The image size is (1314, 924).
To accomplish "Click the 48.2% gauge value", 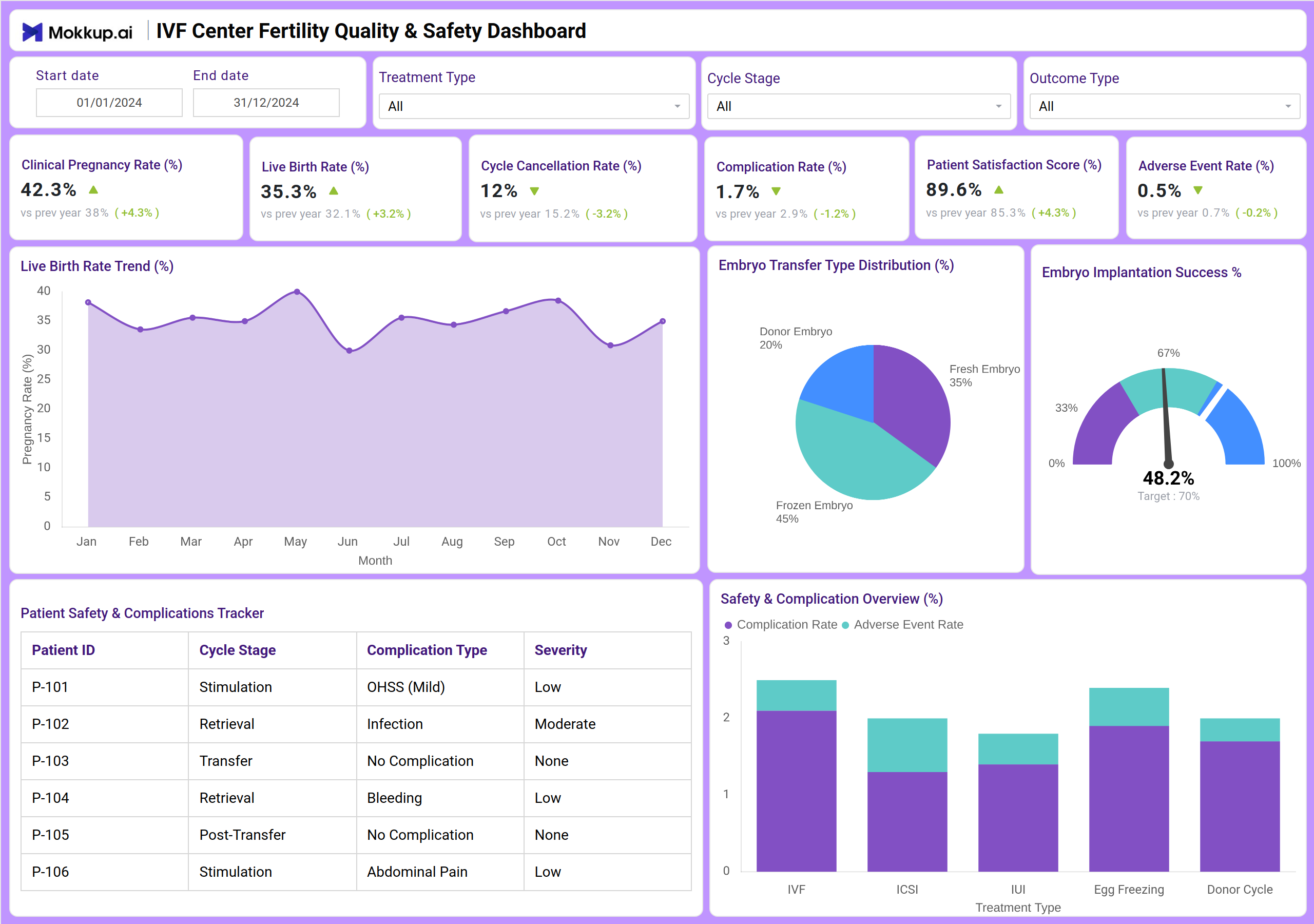I will [x=1168, y=478].
